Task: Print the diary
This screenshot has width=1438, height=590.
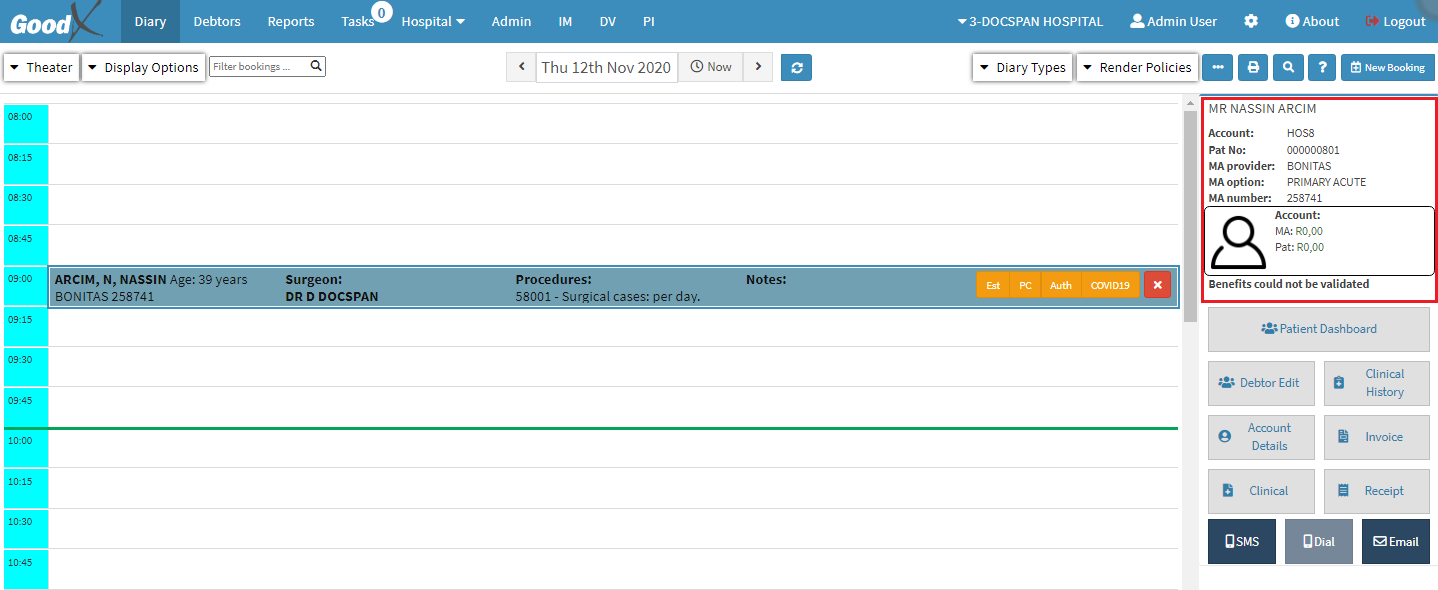Action: point(1253,67)
